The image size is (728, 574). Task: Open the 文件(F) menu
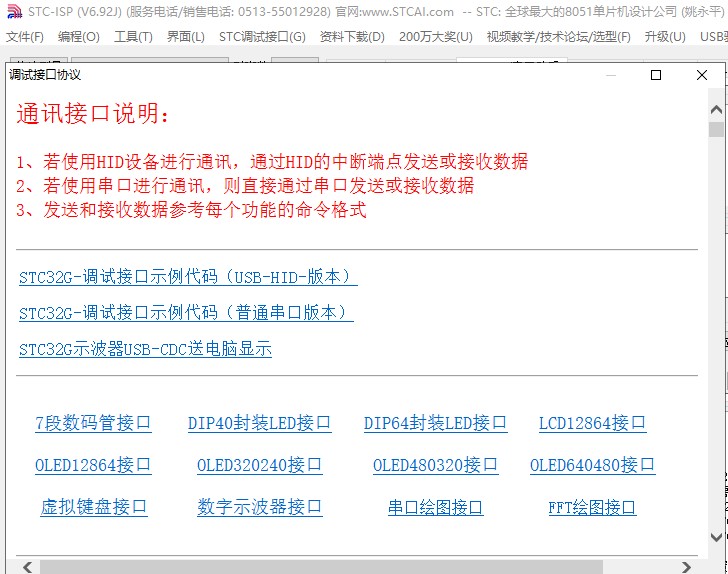[25, 36]
